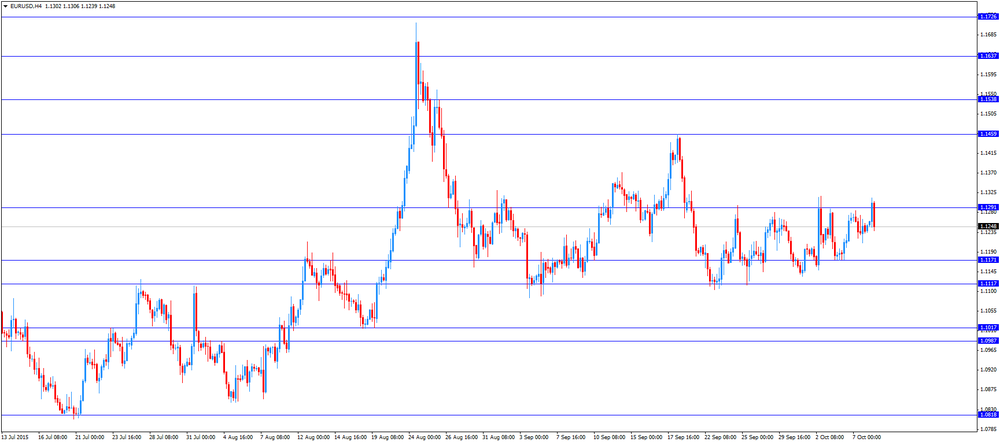Click the 29 Sep 16:00 time label
This screenshot has height=442, width=1000.
(x=793, y=438)
